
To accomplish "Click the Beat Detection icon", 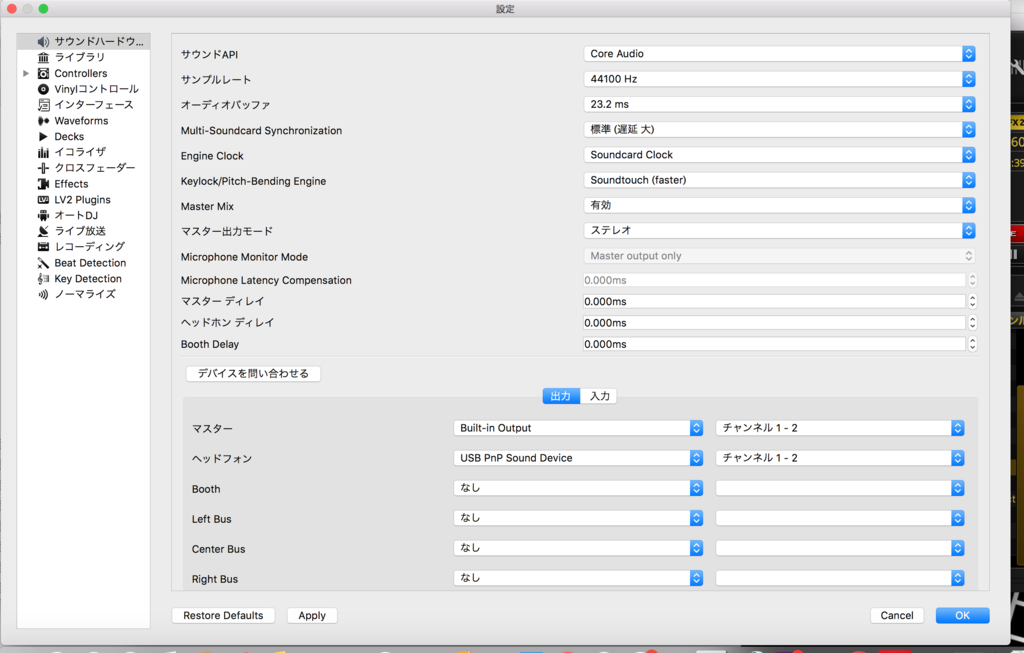I will pos(43,263).
